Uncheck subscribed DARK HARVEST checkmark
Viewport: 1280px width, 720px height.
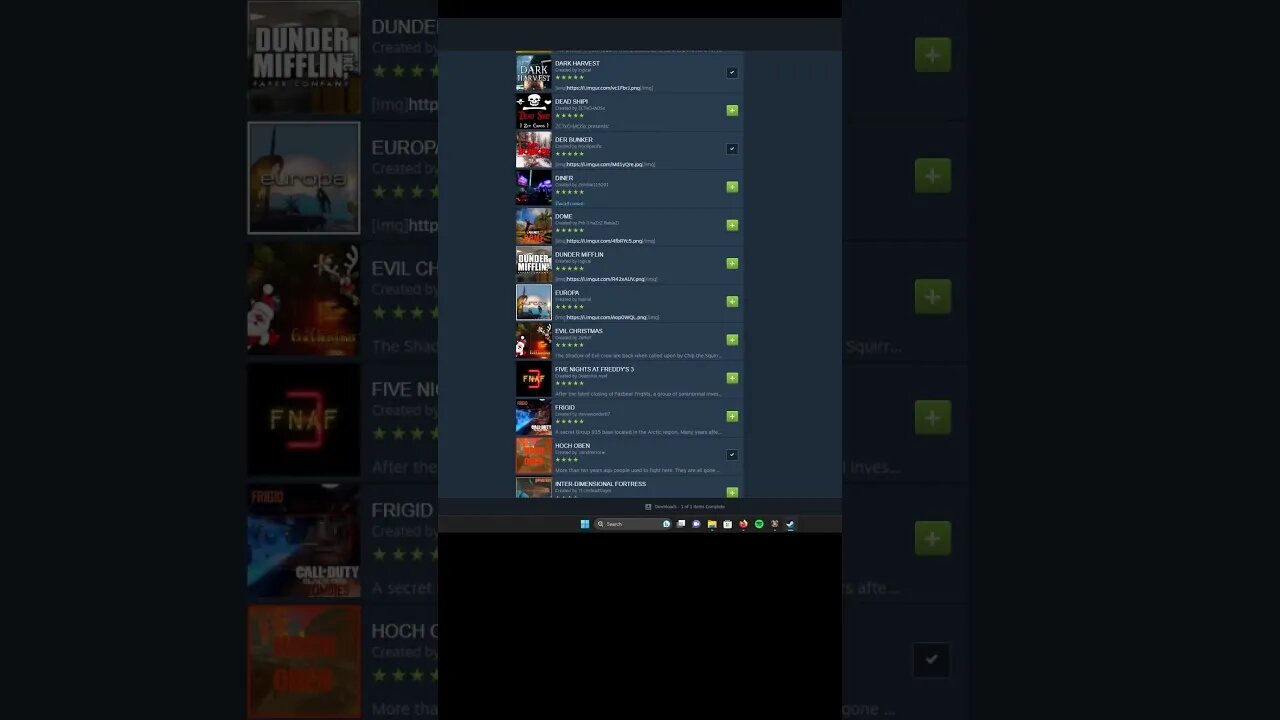[732, 72]
